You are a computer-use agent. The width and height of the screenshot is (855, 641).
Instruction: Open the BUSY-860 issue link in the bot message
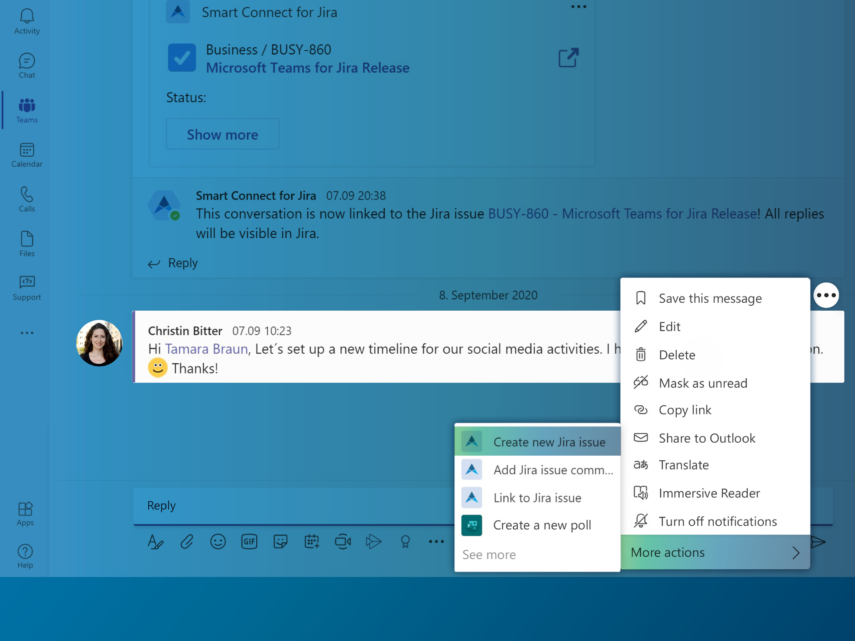pos(622,214)
